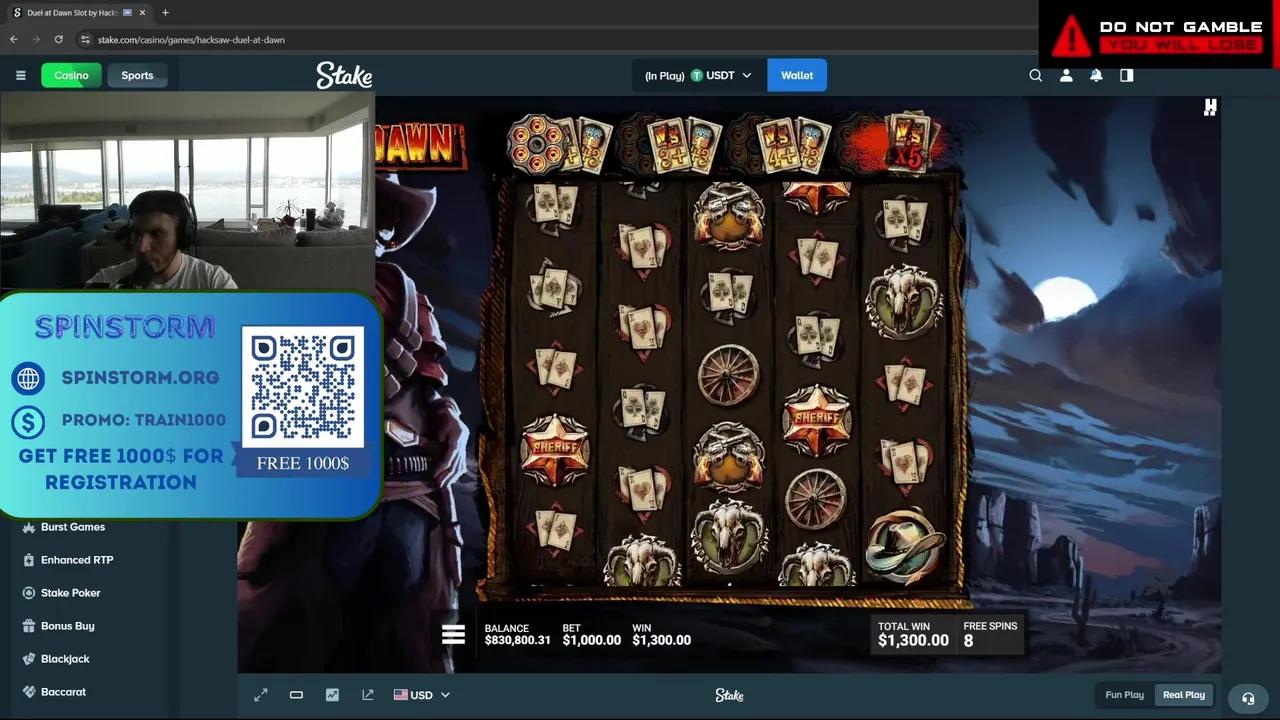Viewport: 1280px width, 720px height.
Task: Go back in the browser
Action: [14, 39]
